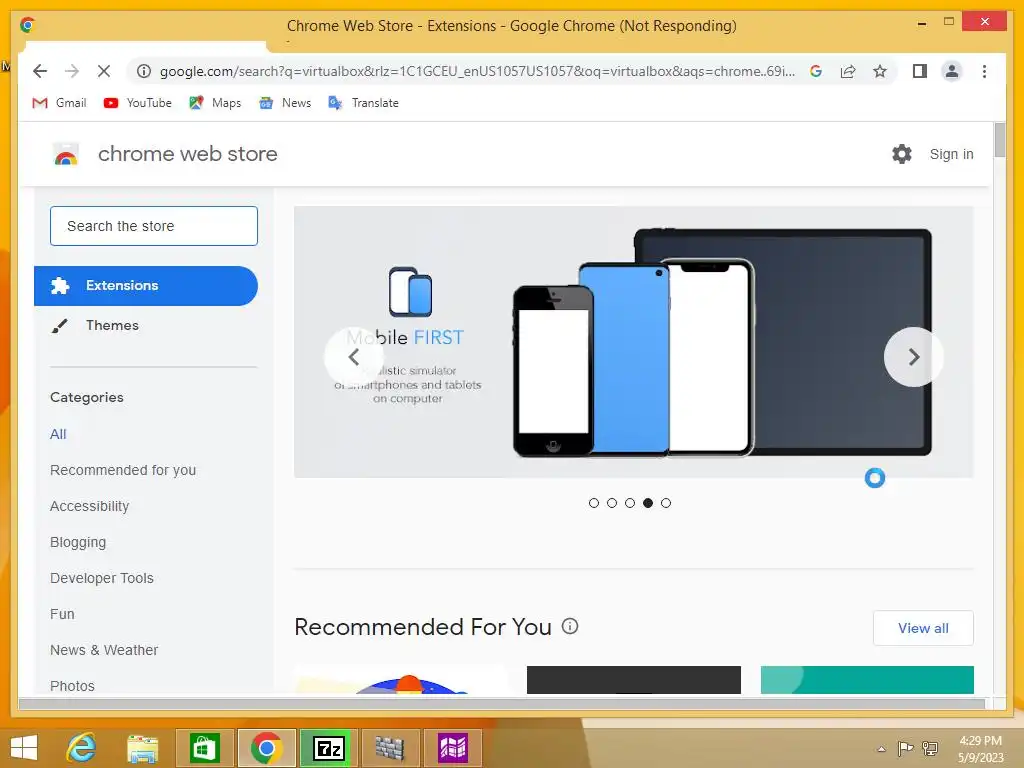The height and width of the screenshot is (768, 1024).
Task: Open the YouTube bookmark
Action: (x=137, y=103)
